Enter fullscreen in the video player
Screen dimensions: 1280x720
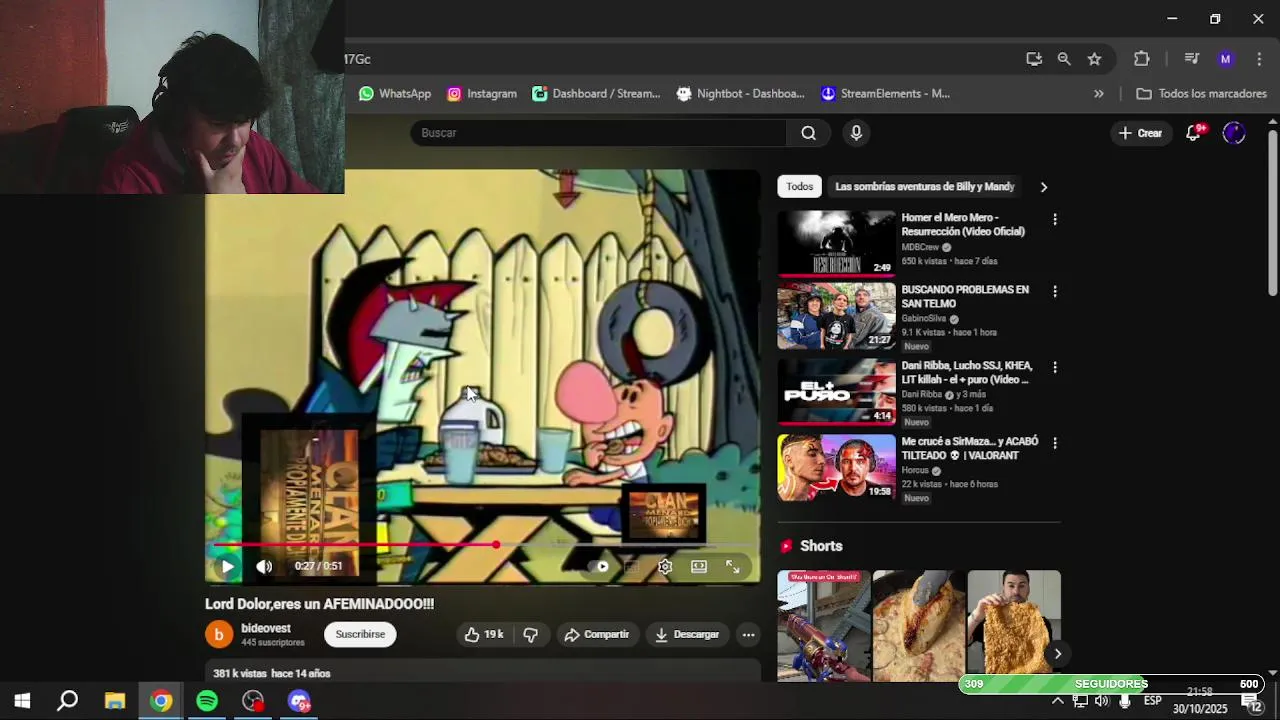tap(733, 566)
